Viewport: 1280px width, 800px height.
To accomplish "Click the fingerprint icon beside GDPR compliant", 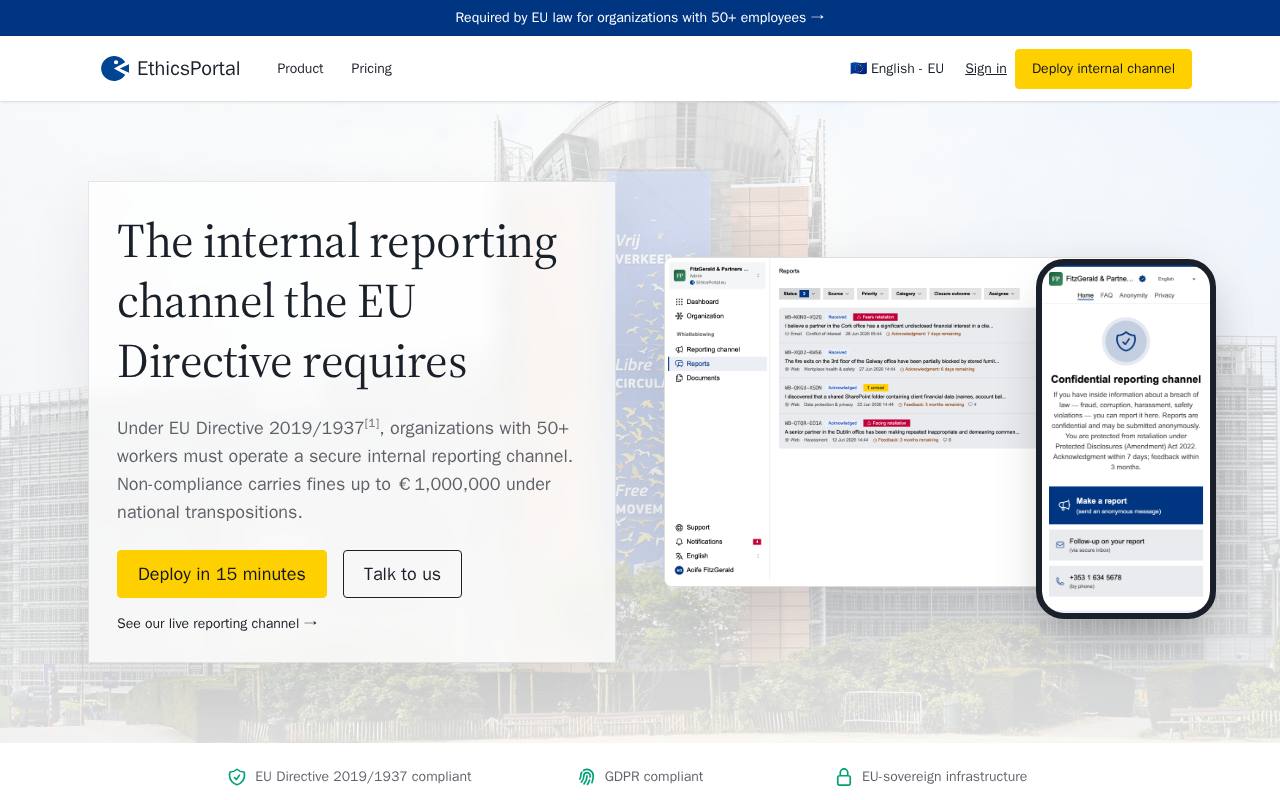I will pos(587,777).
